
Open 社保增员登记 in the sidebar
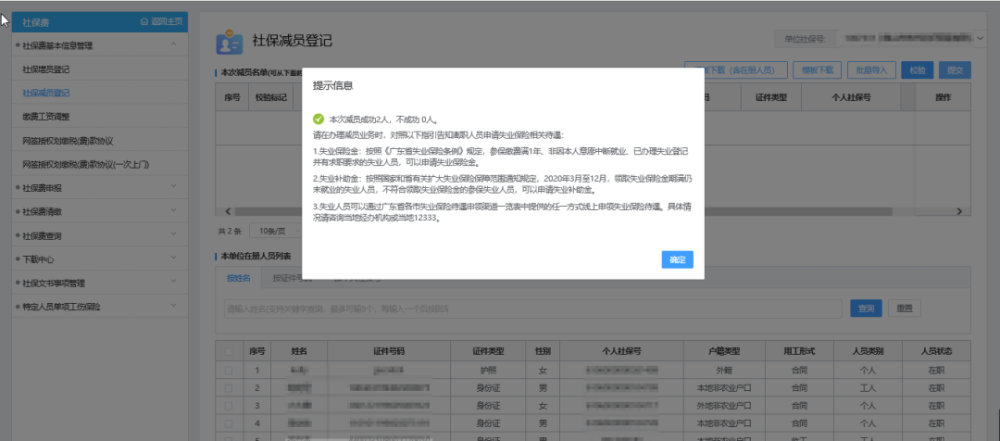pyautogui.click(x=46, y=70)
